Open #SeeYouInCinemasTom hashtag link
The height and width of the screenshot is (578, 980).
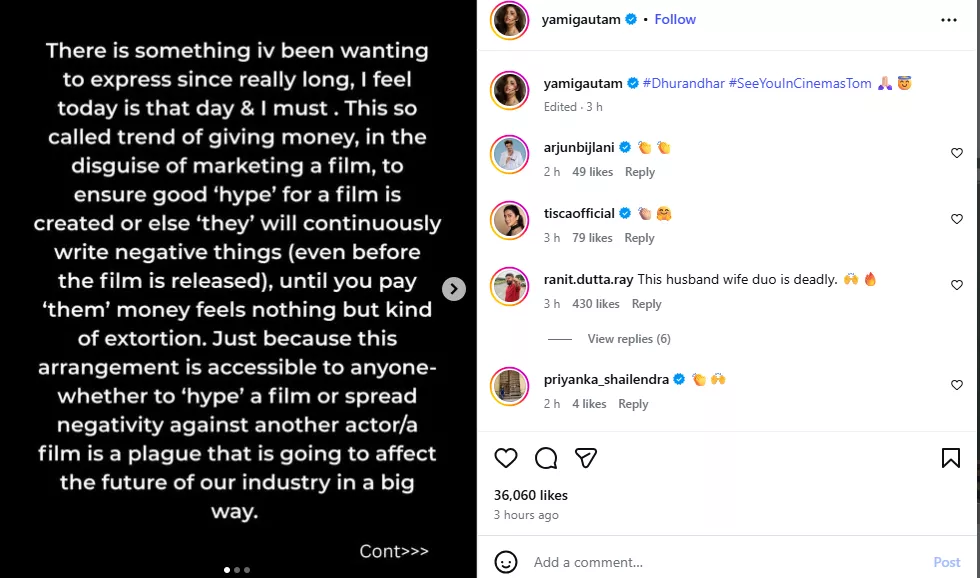click(799, 83)
